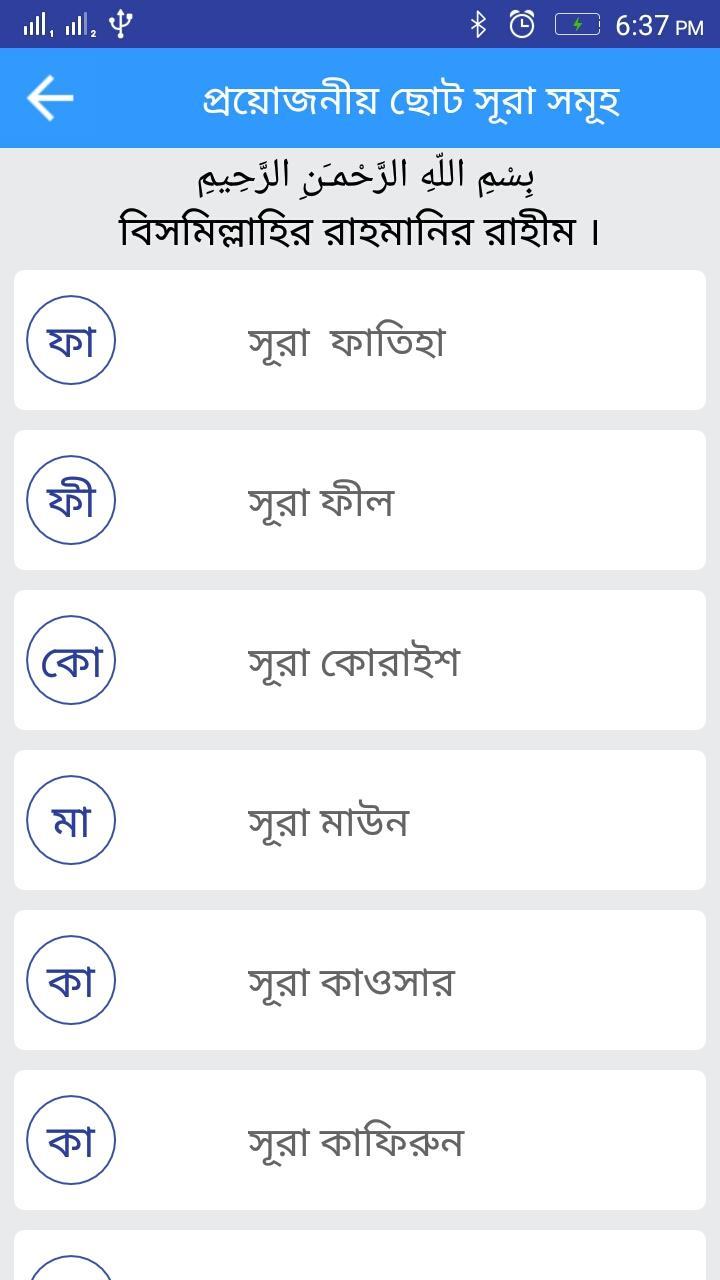
Task: Tap the battery charging indicator
Action: (577, 24)
